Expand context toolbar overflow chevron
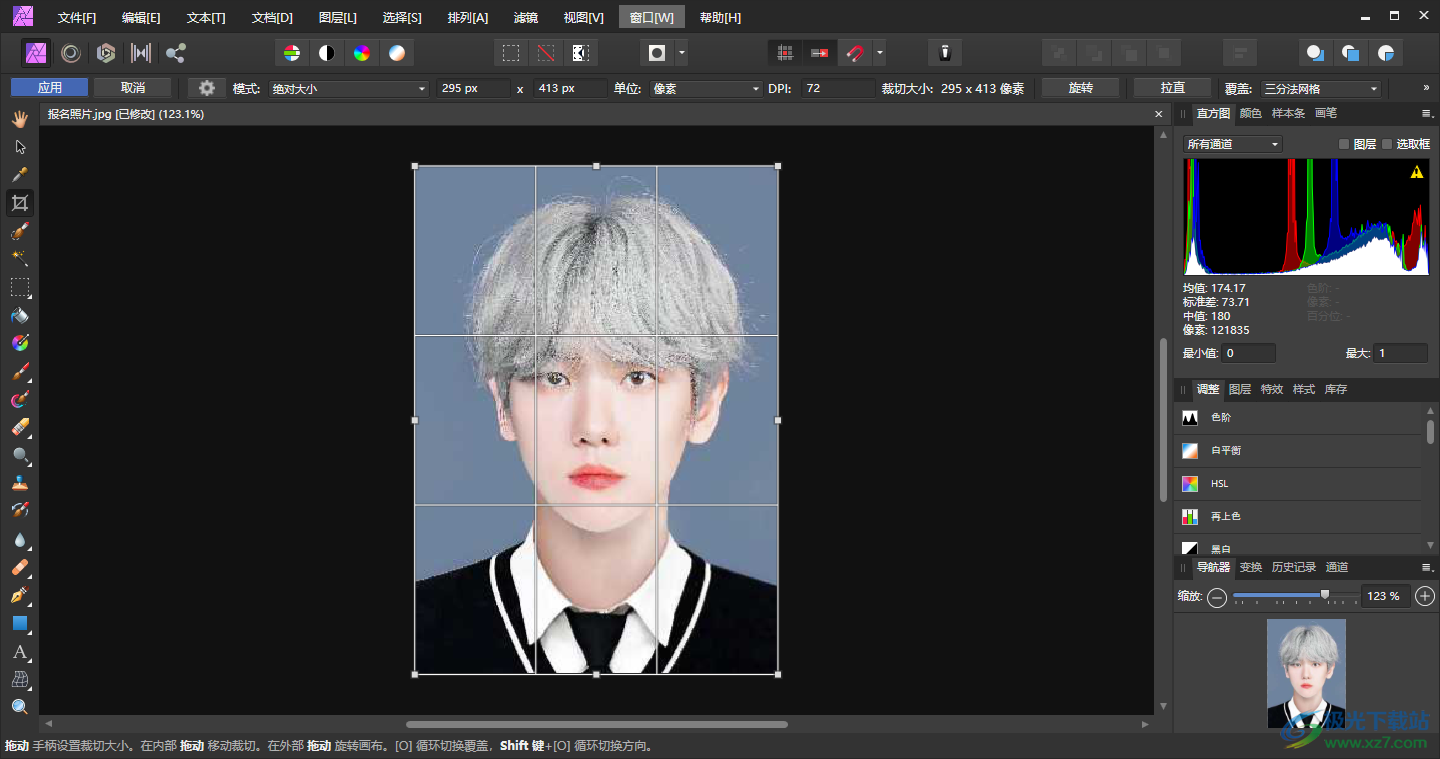Image resolution: width=1440 pixels, height=759 pixels. pos(1426,88)
